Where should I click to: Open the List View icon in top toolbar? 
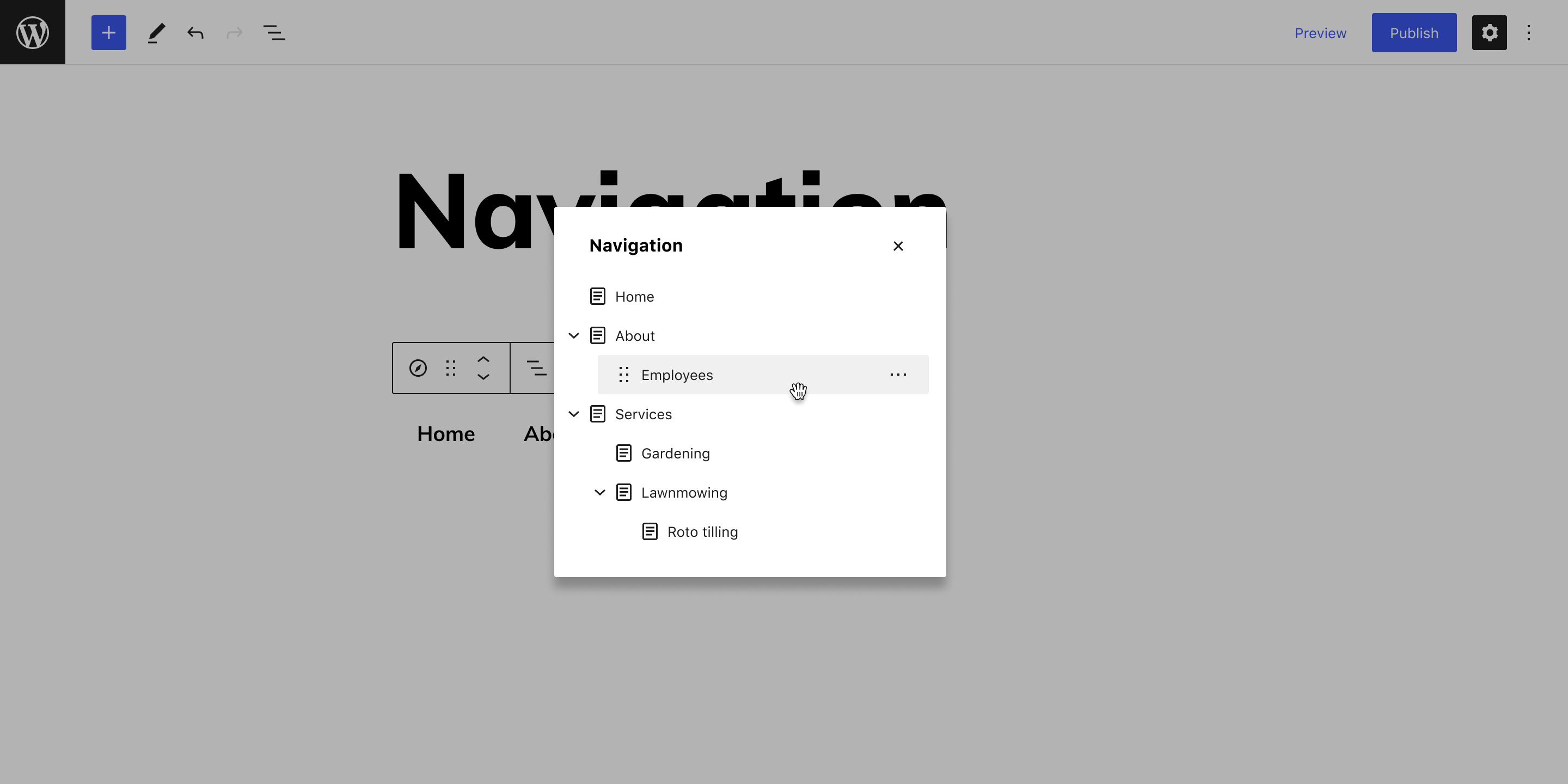274,32
